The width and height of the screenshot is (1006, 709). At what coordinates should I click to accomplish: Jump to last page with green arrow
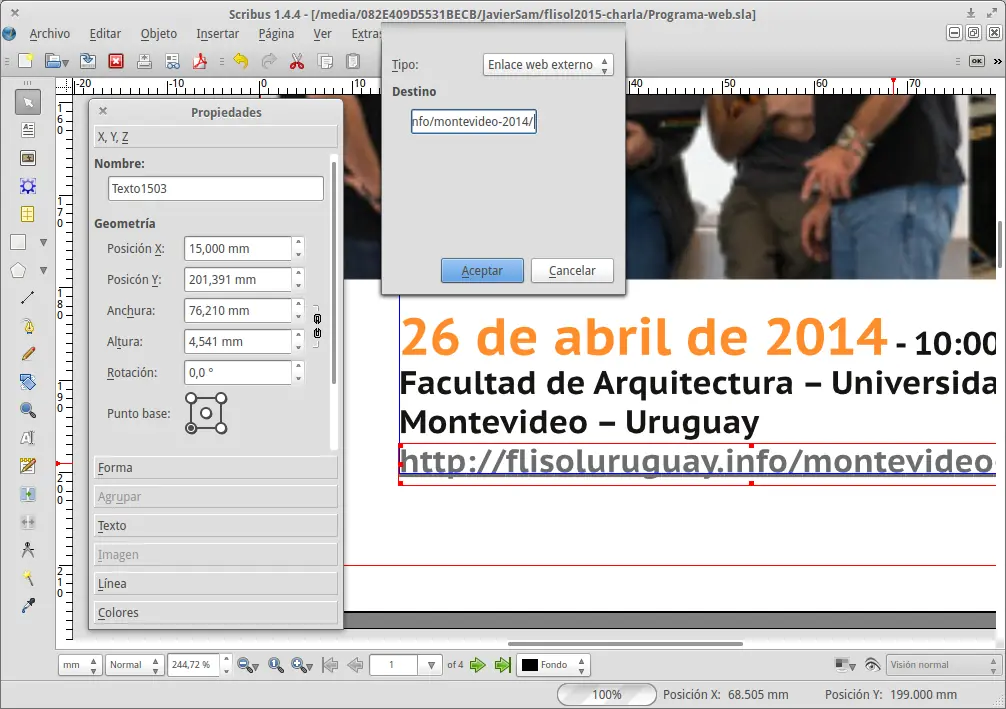(503, 665)
